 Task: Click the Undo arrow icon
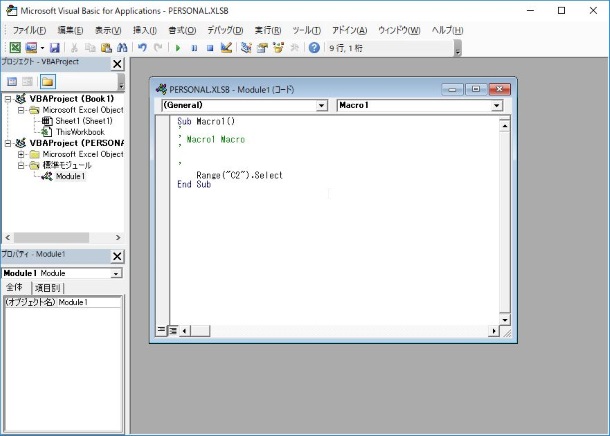(142, 47)
